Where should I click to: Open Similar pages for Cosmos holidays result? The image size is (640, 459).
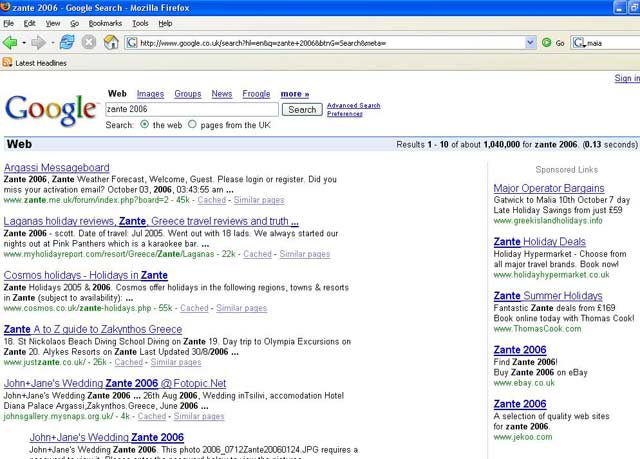(x=242, y=308)
